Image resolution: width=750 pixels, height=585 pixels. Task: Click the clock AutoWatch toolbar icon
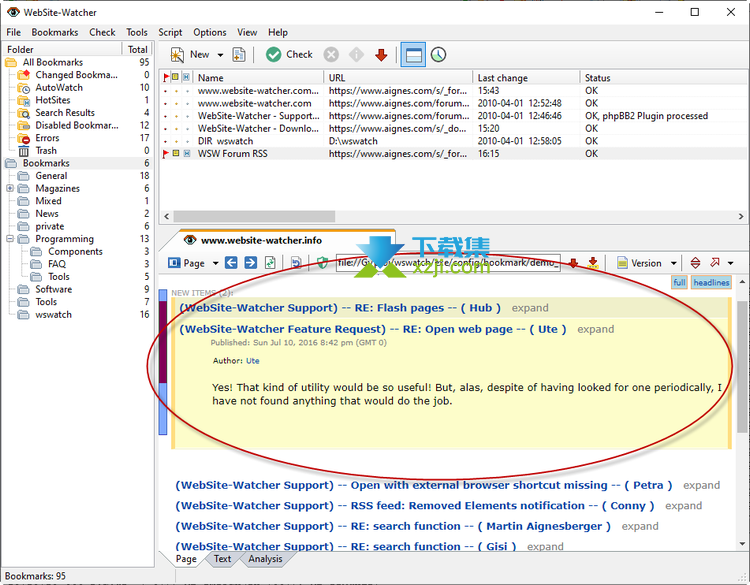[438, 55]
